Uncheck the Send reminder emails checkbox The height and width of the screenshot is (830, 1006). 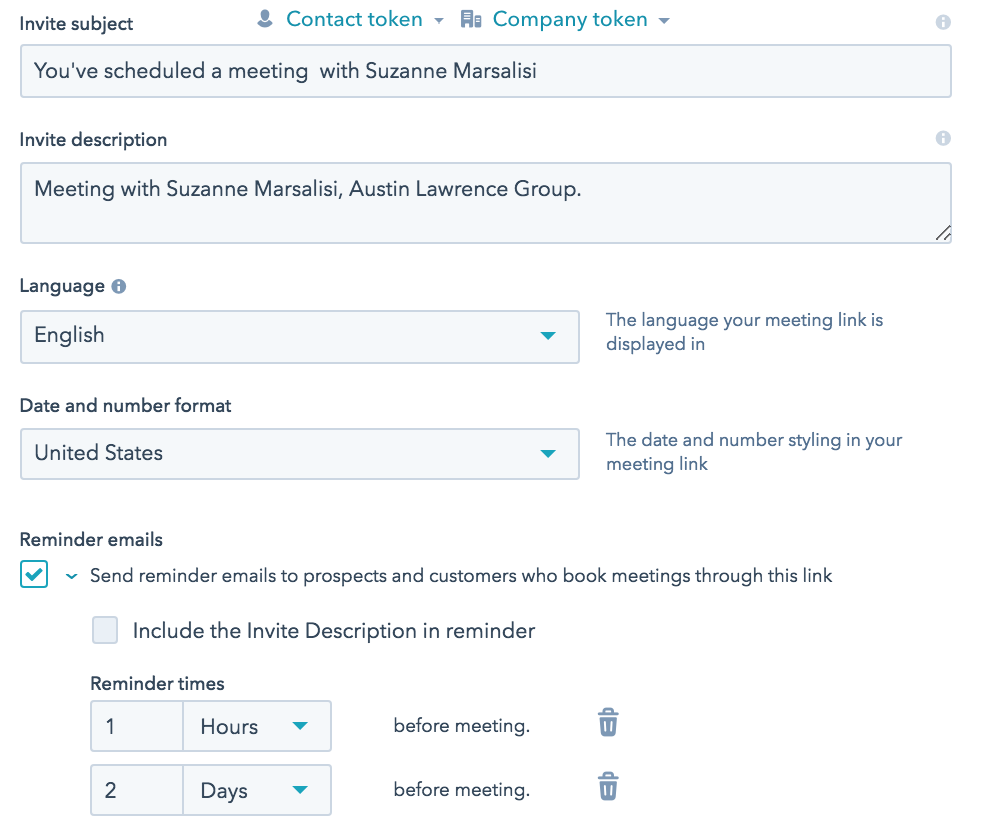tap(34, 575)
